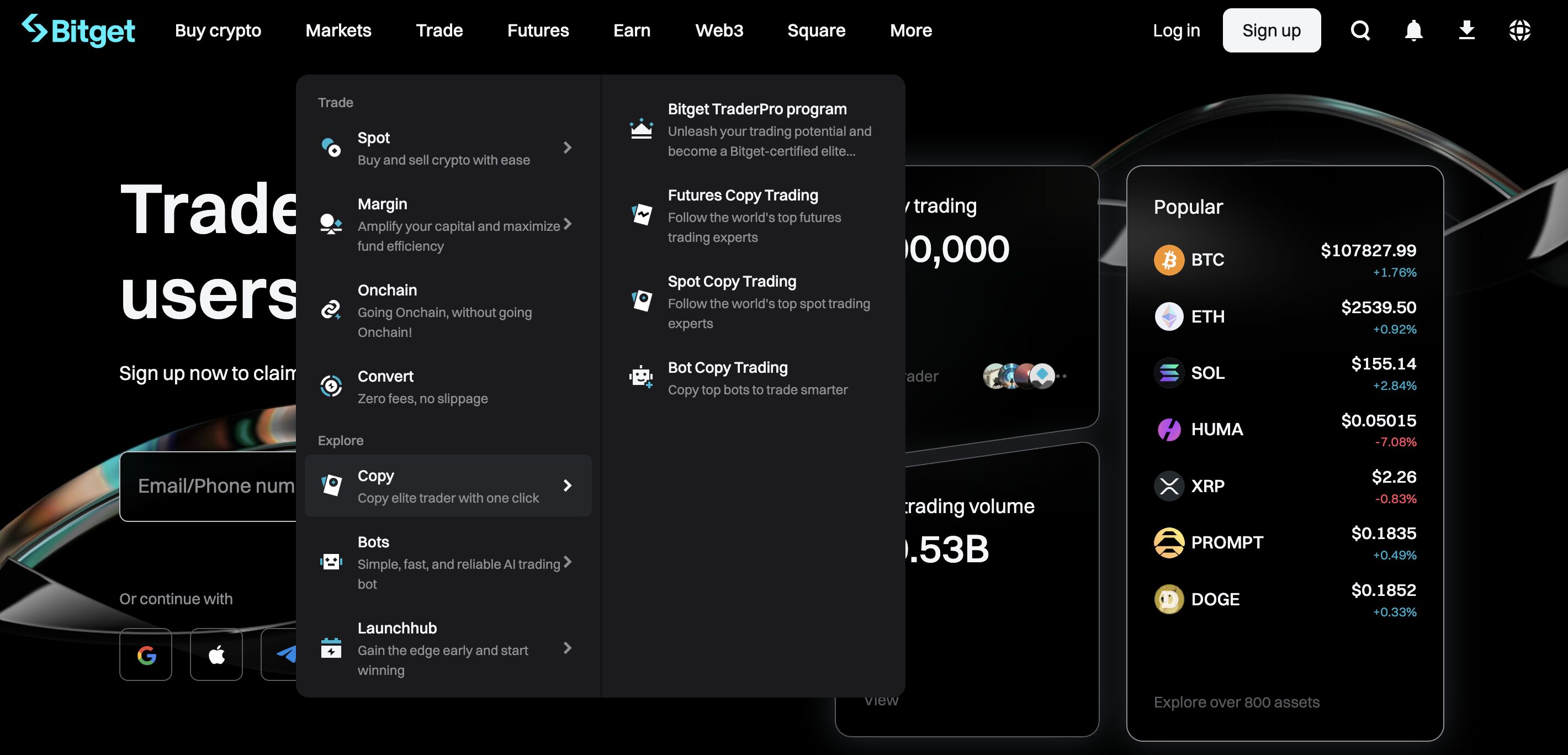1568x755 pixels.
Task: Open the Square menu
Action: [816, 30]
